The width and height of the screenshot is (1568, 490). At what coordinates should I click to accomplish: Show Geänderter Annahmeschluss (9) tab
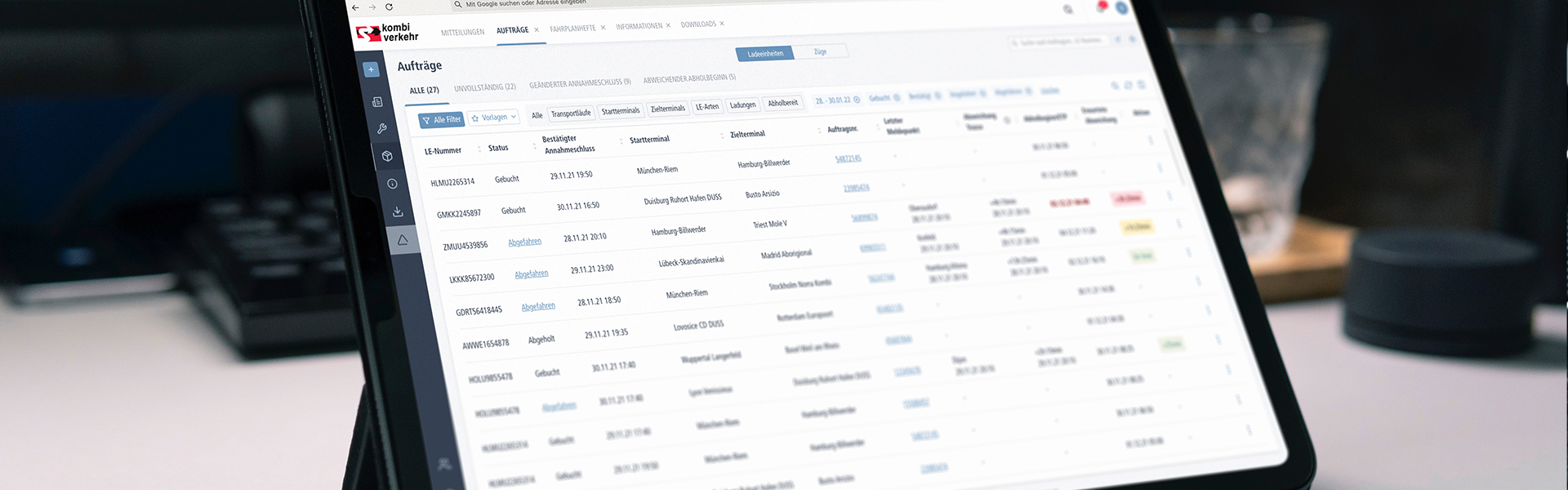click(x=580, y=83)
